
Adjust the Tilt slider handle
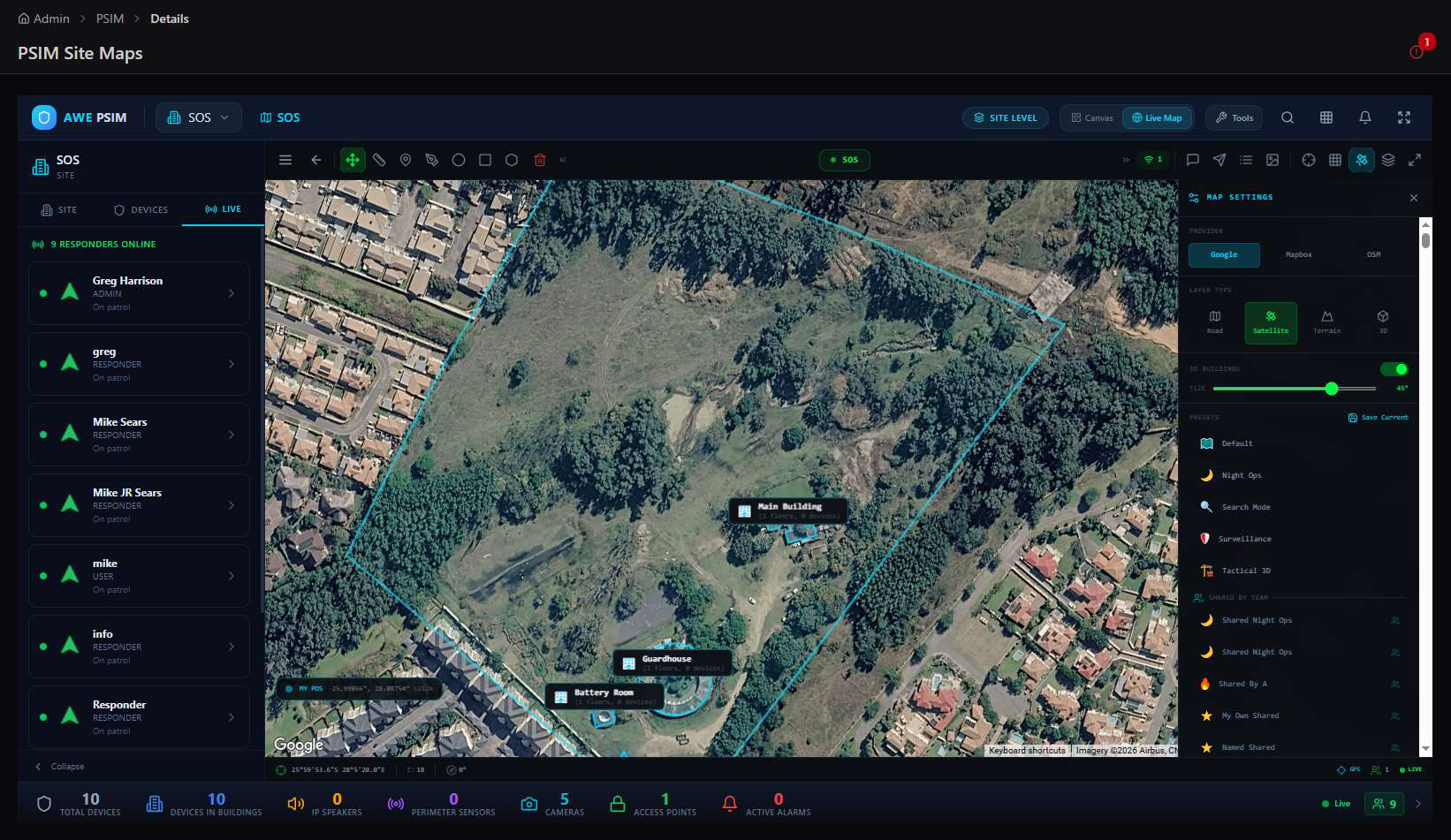(1332, 389)
